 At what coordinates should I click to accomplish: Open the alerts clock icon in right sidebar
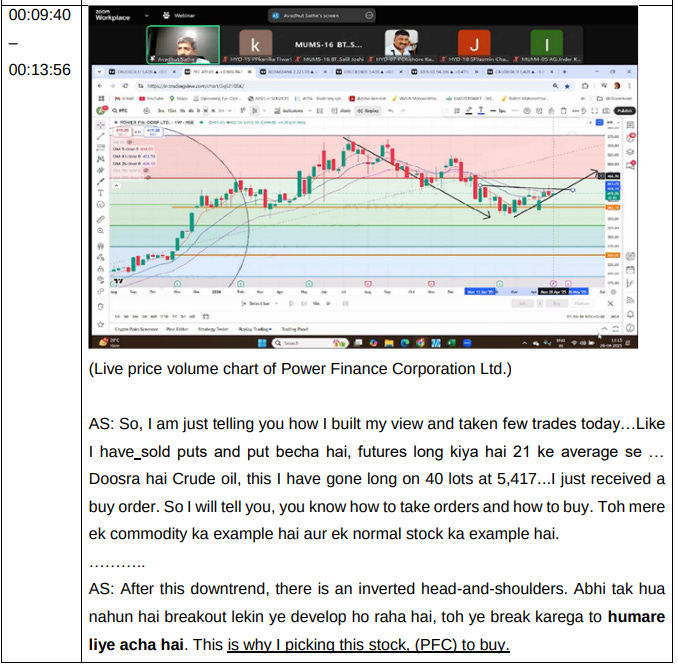[x=630, y=138]
